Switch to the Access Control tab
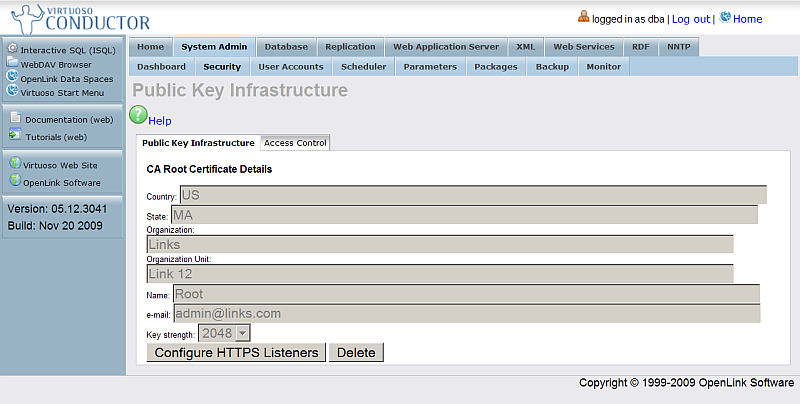 (295, 143)
